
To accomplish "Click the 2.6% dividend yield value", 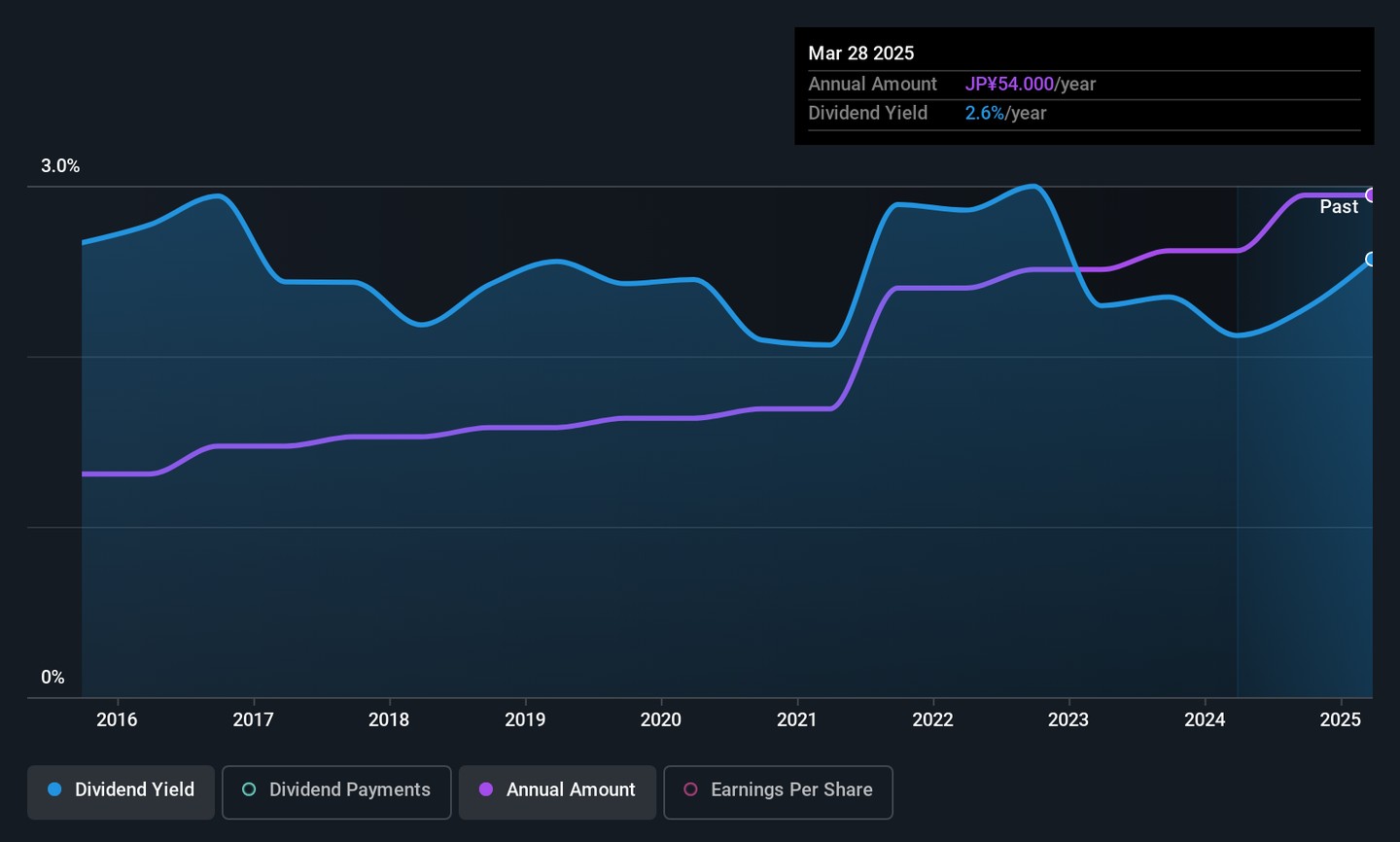I will [984, 114].
